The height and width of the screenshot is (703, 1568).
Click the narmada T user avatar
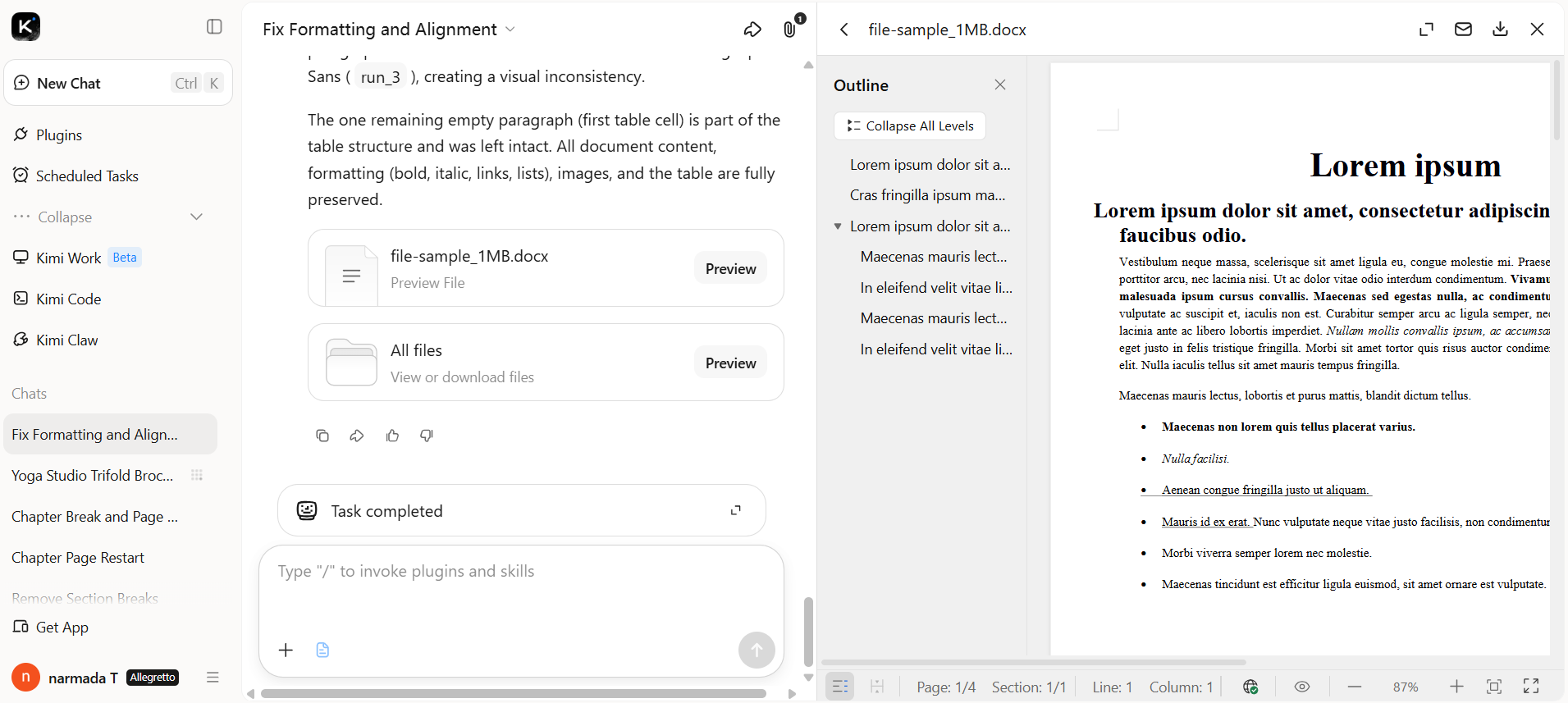tap(25, 677)
